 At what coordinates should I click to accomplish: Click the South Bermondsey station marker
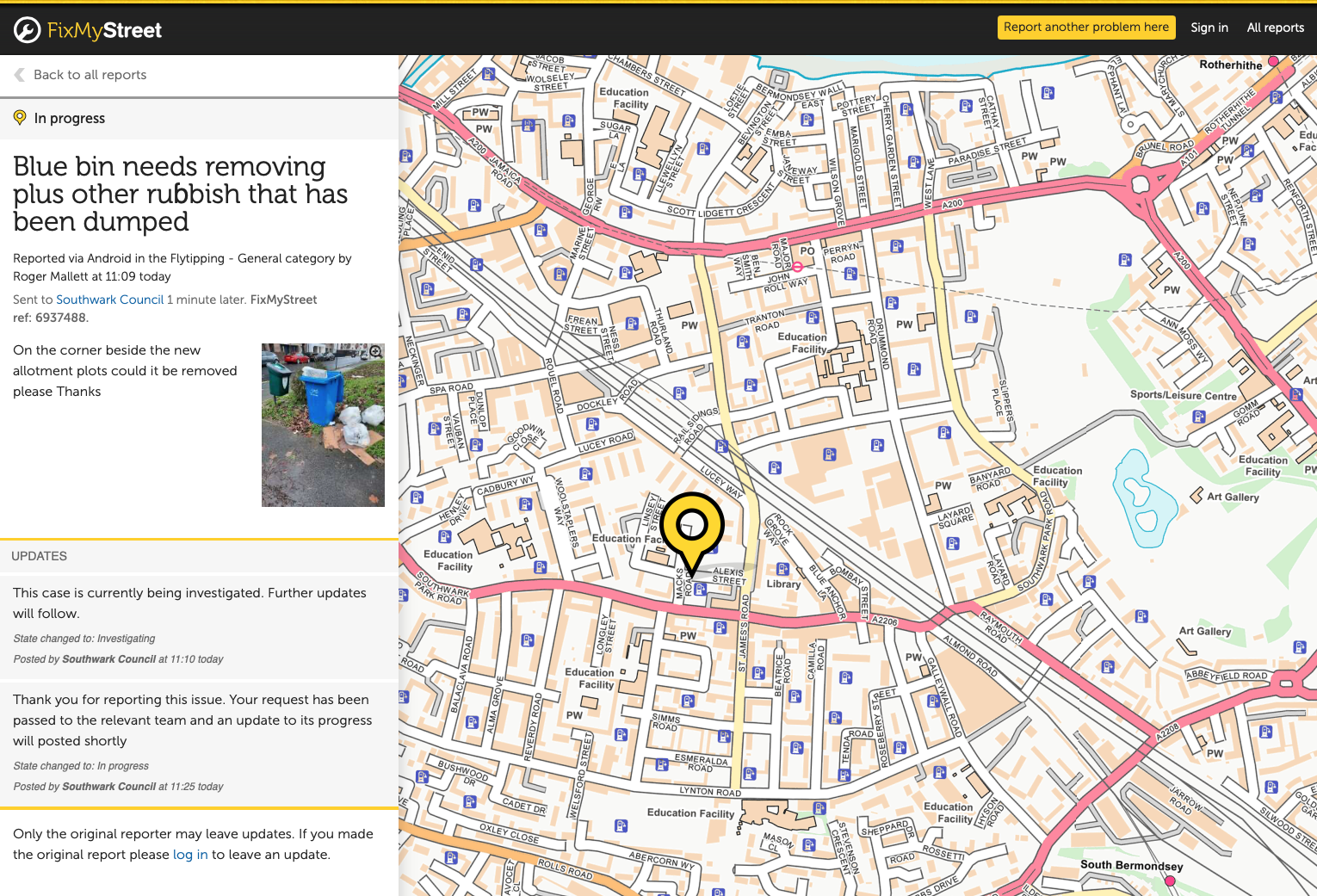(x=1170, y=881)
